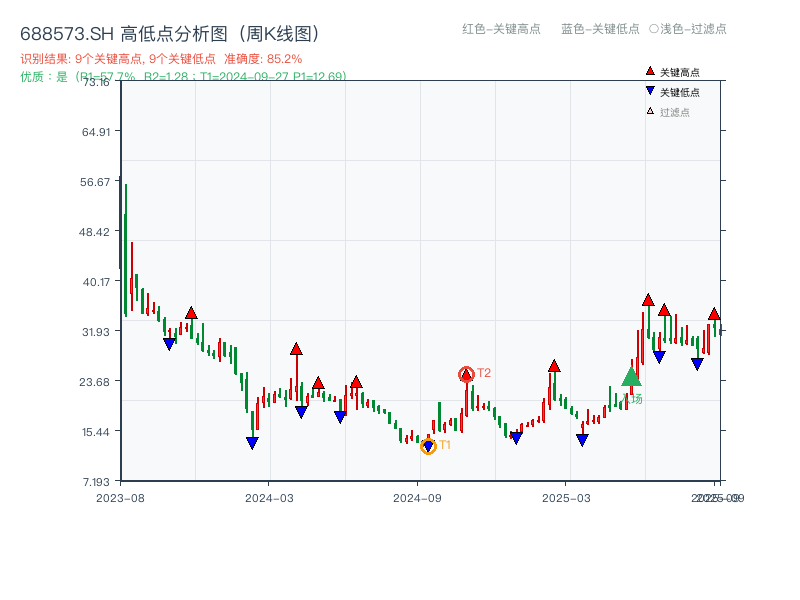
Task: Click the tallest red triangle at the 2025 peak
Action: [648, 298]
